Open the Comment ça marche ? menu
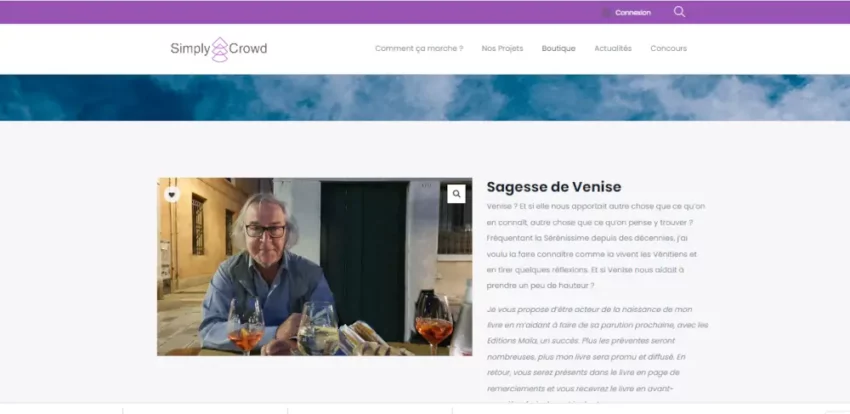This screenshot has width=850, height=414. point(419,48)
